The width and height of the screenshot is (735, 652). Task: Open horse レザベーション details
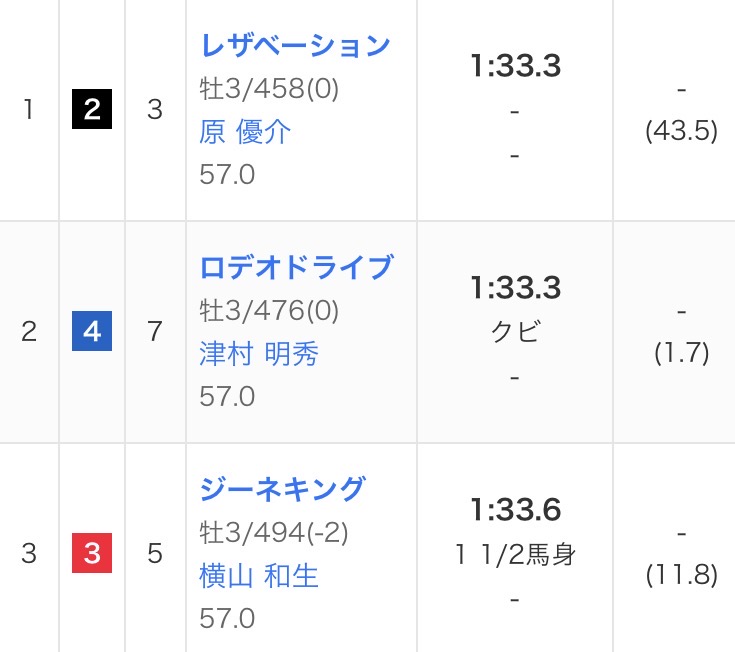click(294, 46)
